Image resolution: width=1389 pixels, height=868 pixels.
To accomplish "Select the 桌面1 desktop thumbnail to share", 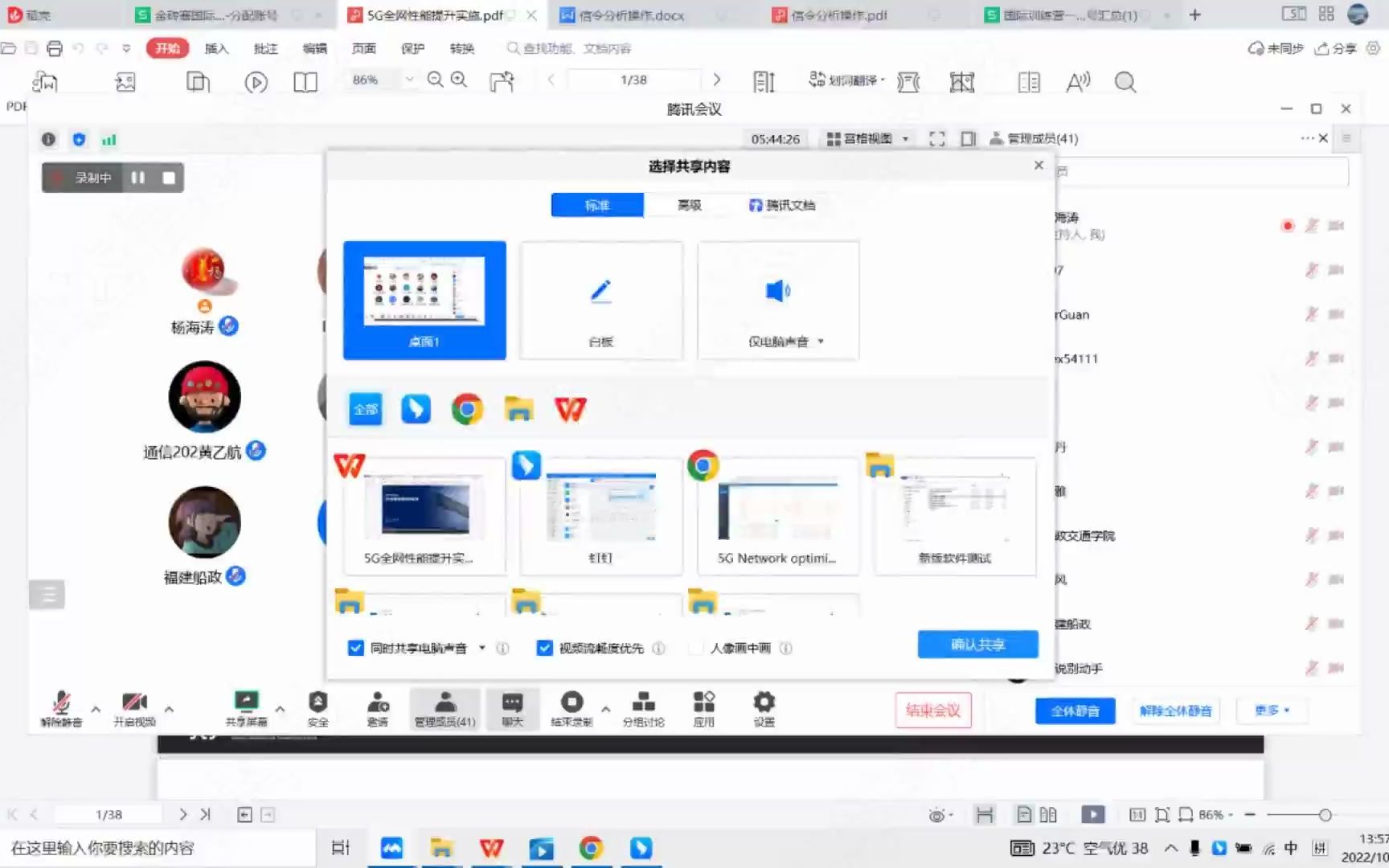I will coord(424,300).
